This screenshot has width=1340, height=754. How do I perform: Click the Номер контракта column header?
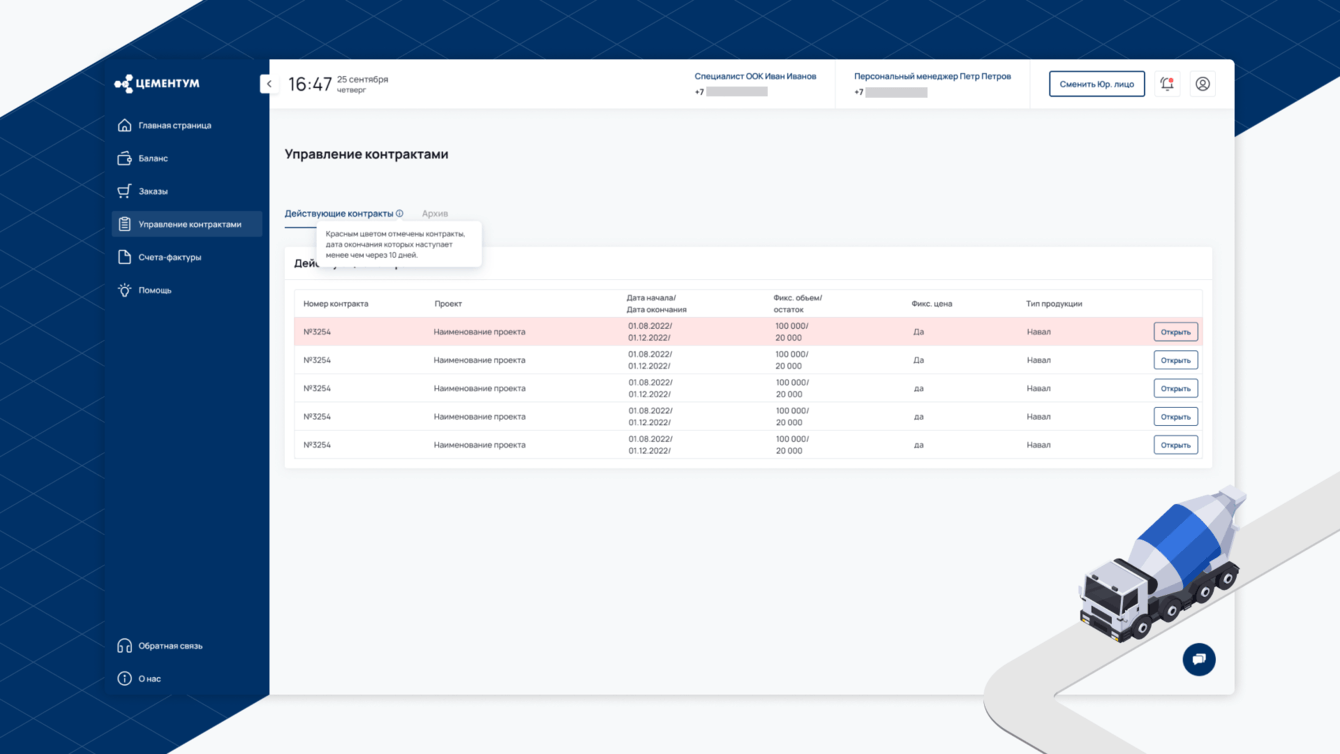tap(336, 304)
